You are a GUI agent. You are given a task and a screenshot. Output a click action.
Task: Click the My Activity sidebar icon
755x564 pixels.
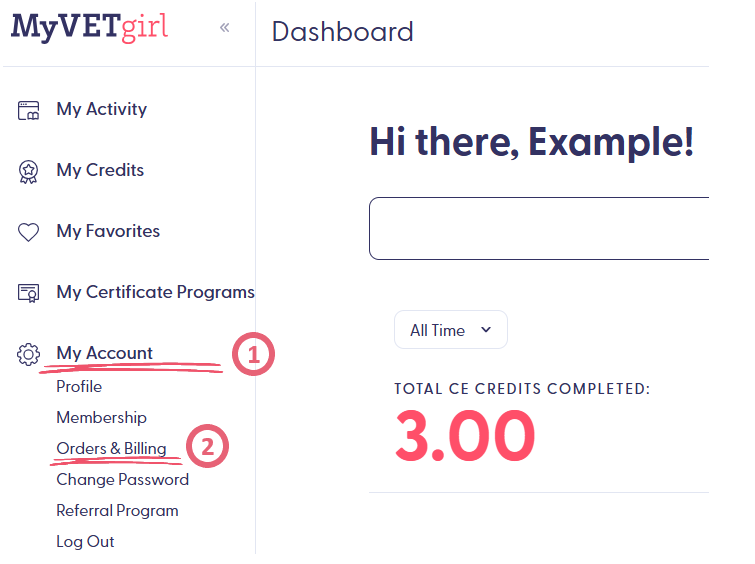point(28,110)
